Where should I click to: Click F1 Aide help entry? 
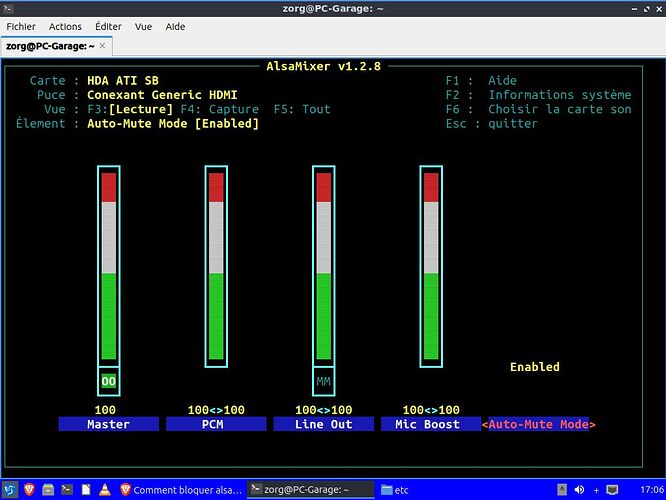pyautogui.click(x=481, y=80)
